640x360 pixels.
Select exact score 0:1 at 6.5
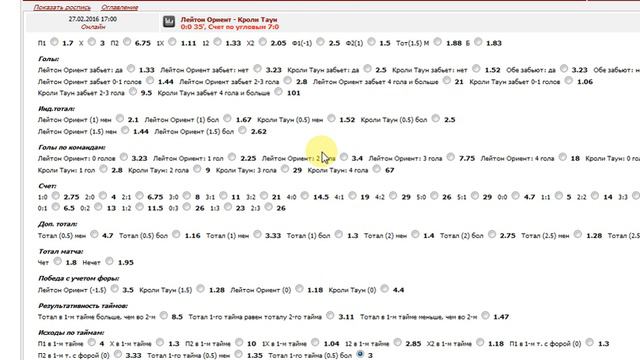click(x=56, y=207)
